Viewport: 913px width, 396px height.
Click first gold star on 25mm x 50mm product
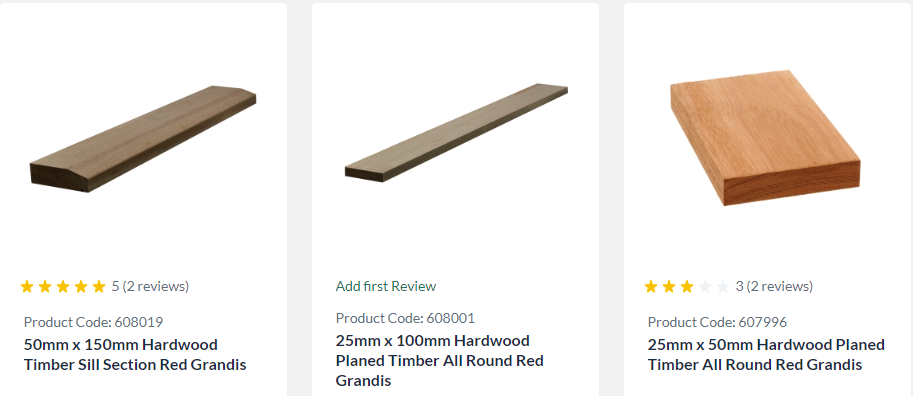(651, 287)
